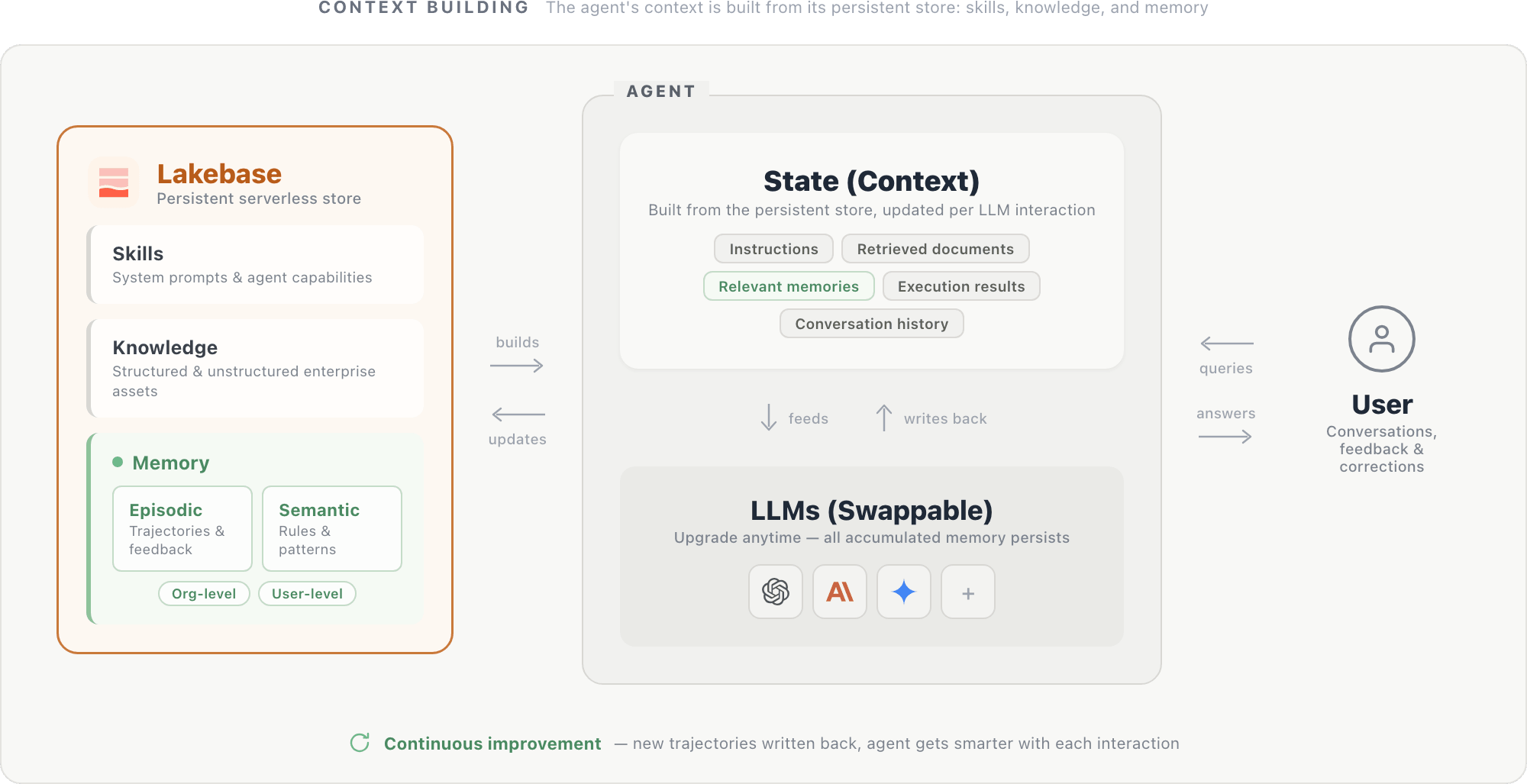Select the Gemini model icon
The height and width of the screenshot is (784, 1527).
(x=903, y=592)
